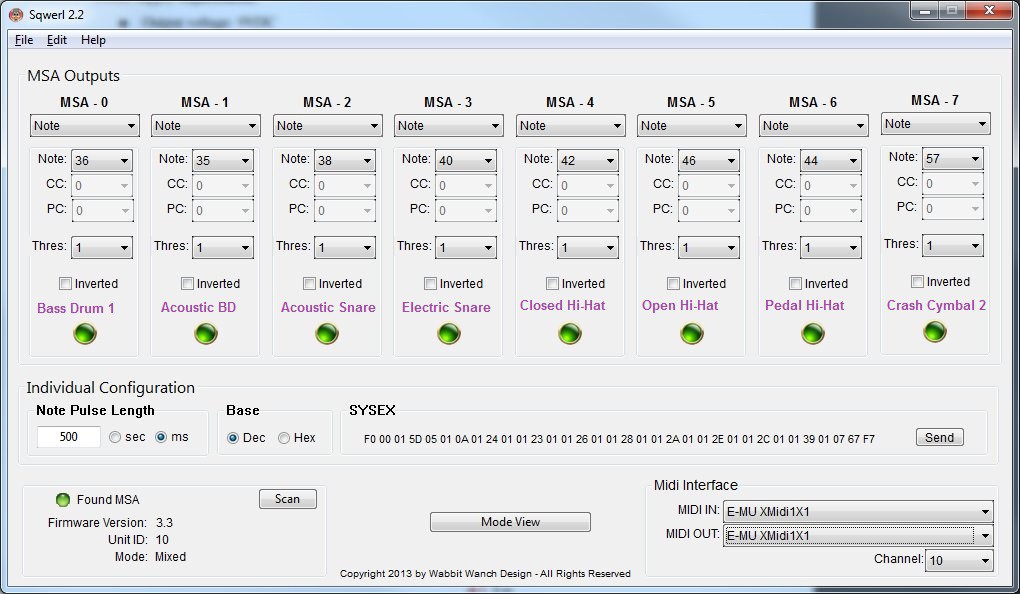Viewport: 1020px width, 594px height.
Task: Click the Open Hi-Hat green LED
Action: 692,335
